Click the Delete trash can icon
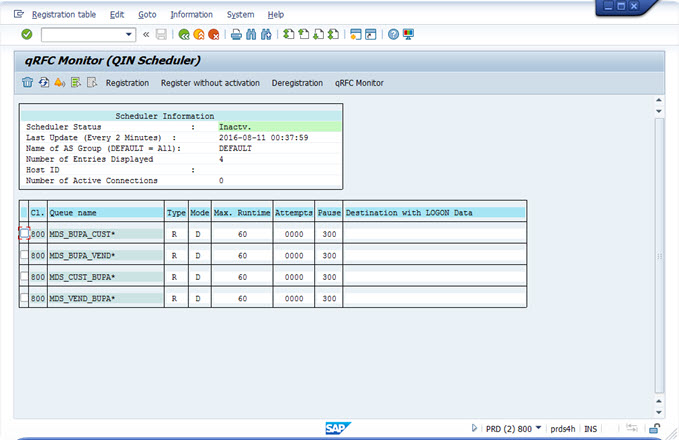Screen dimensions: 679x440 pyautogui.click(x=27, y=82)
